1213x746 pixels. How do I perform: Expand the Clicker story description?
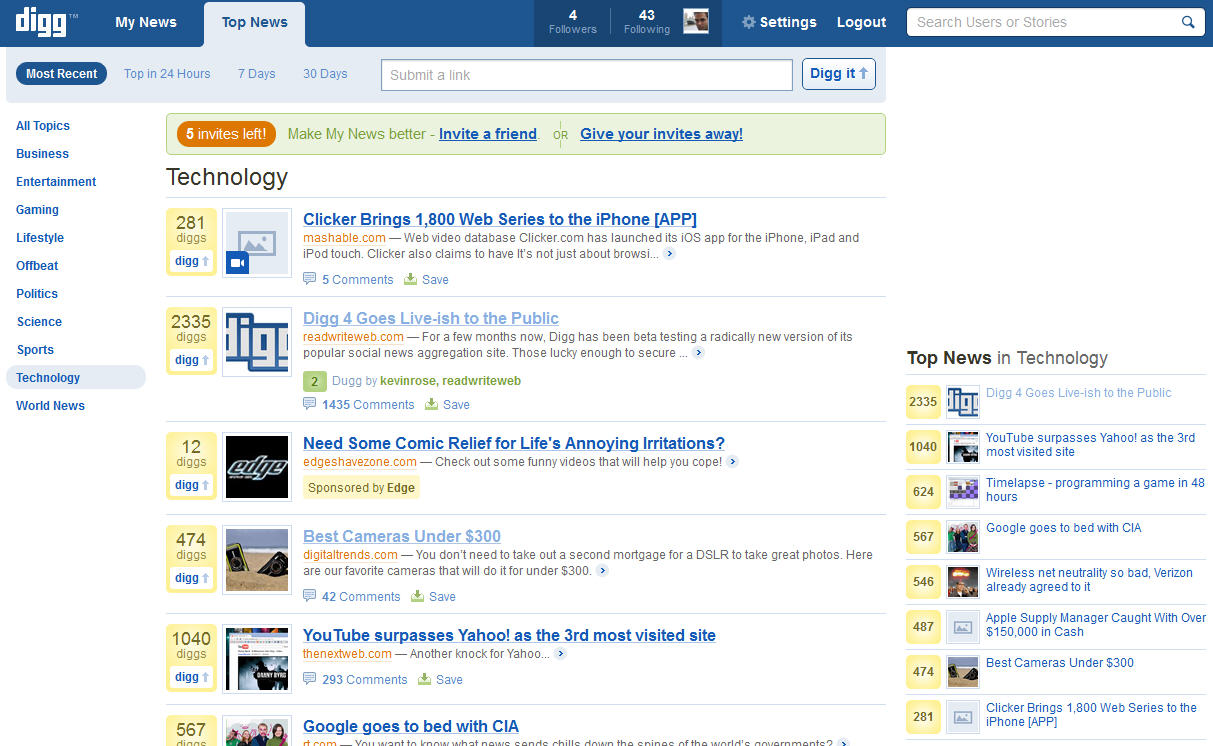669,254
